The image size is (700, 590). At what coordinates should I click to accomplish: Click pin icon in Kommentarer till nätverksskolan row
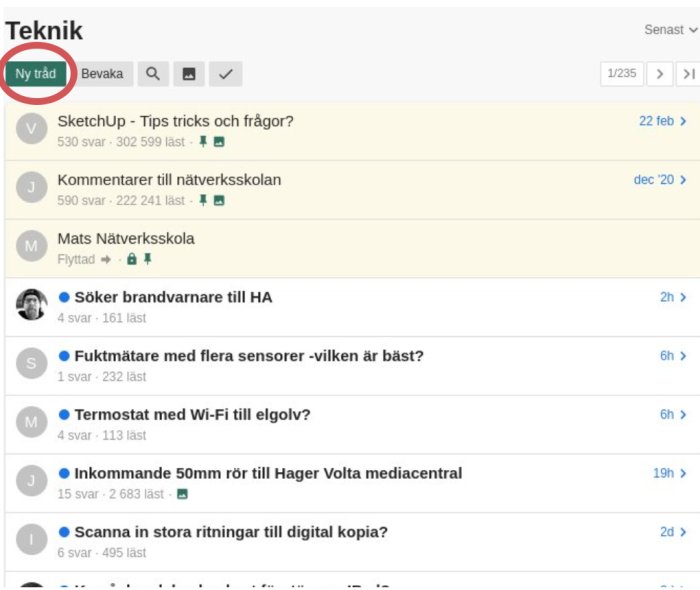click(x=203, y=200)
